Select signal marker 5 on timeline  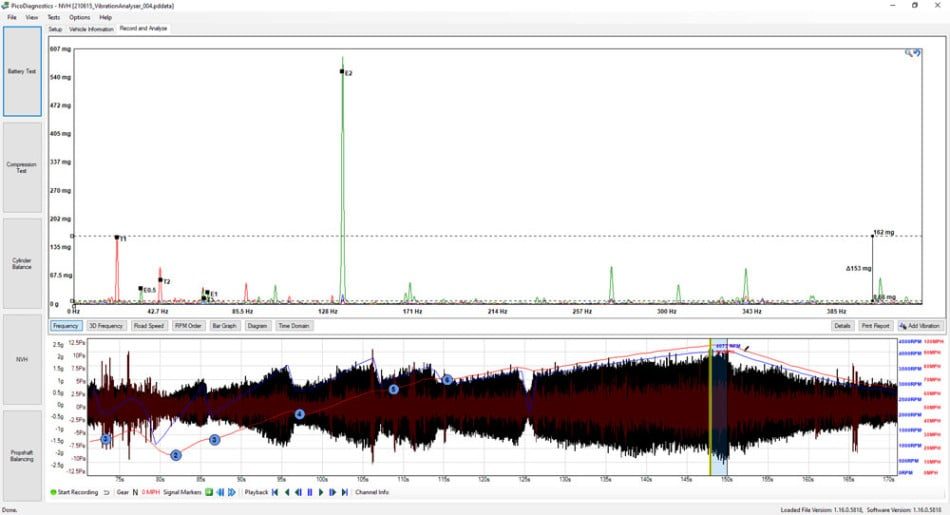coord(394,389)
